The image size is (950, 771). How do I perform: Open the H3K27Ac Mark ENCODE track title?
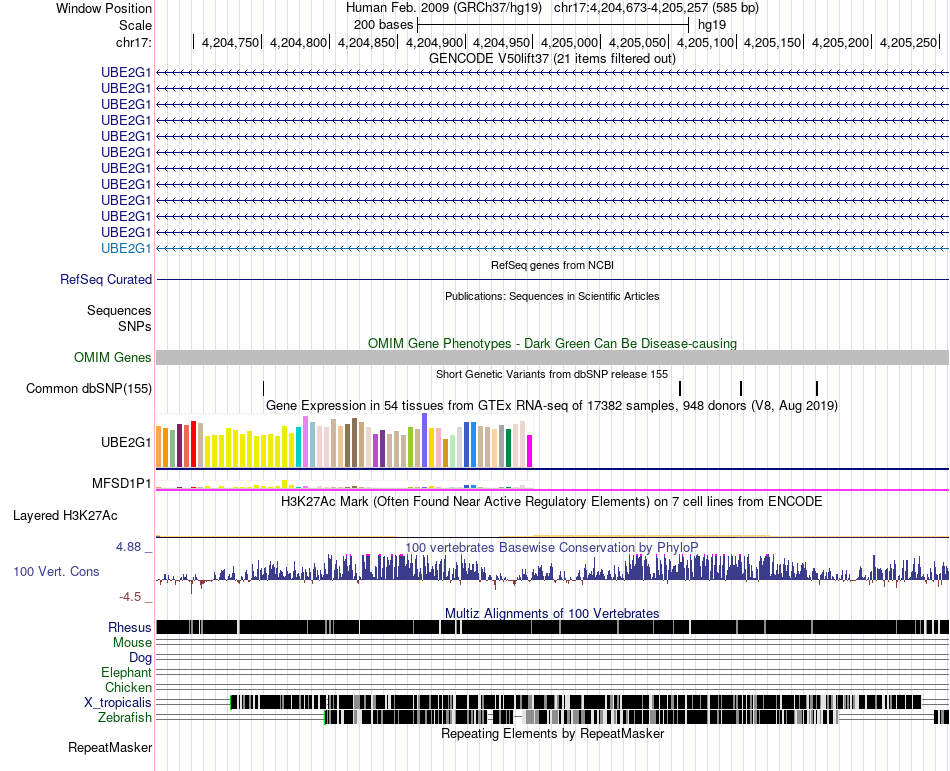click(552, 501)
